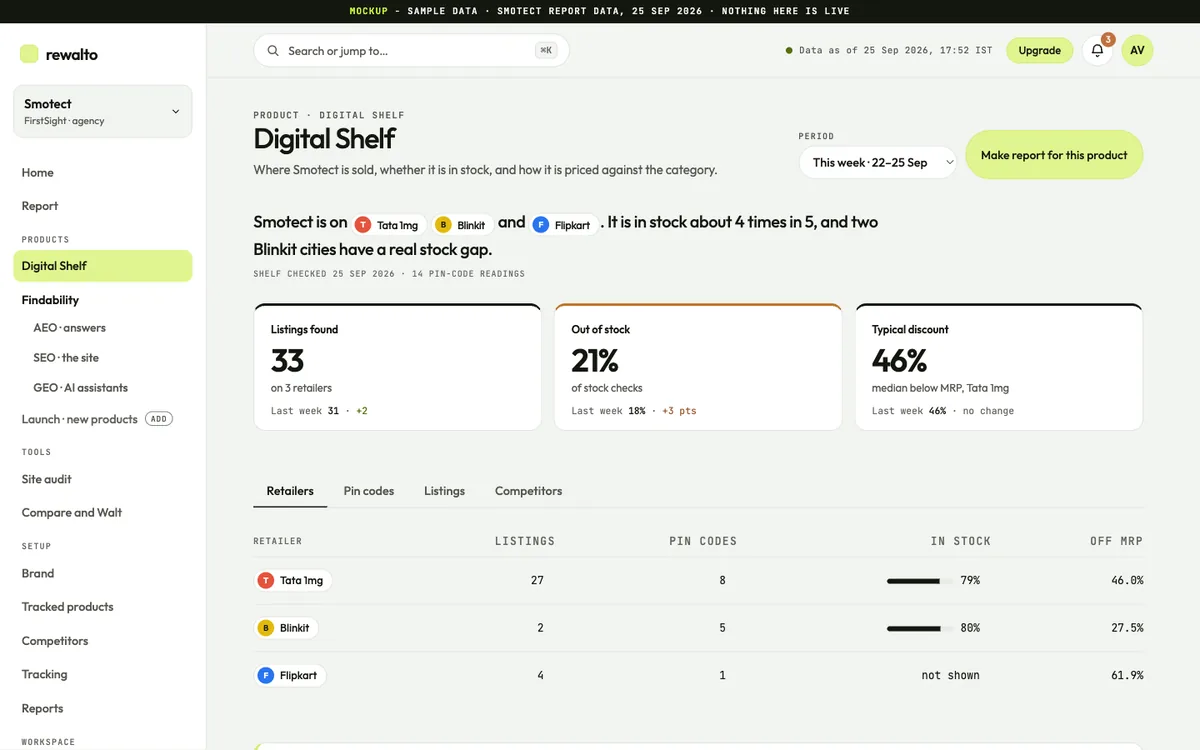1200x750 pixels.
Task: Click the ADD badge beside Launch
Action: [158, 419]
